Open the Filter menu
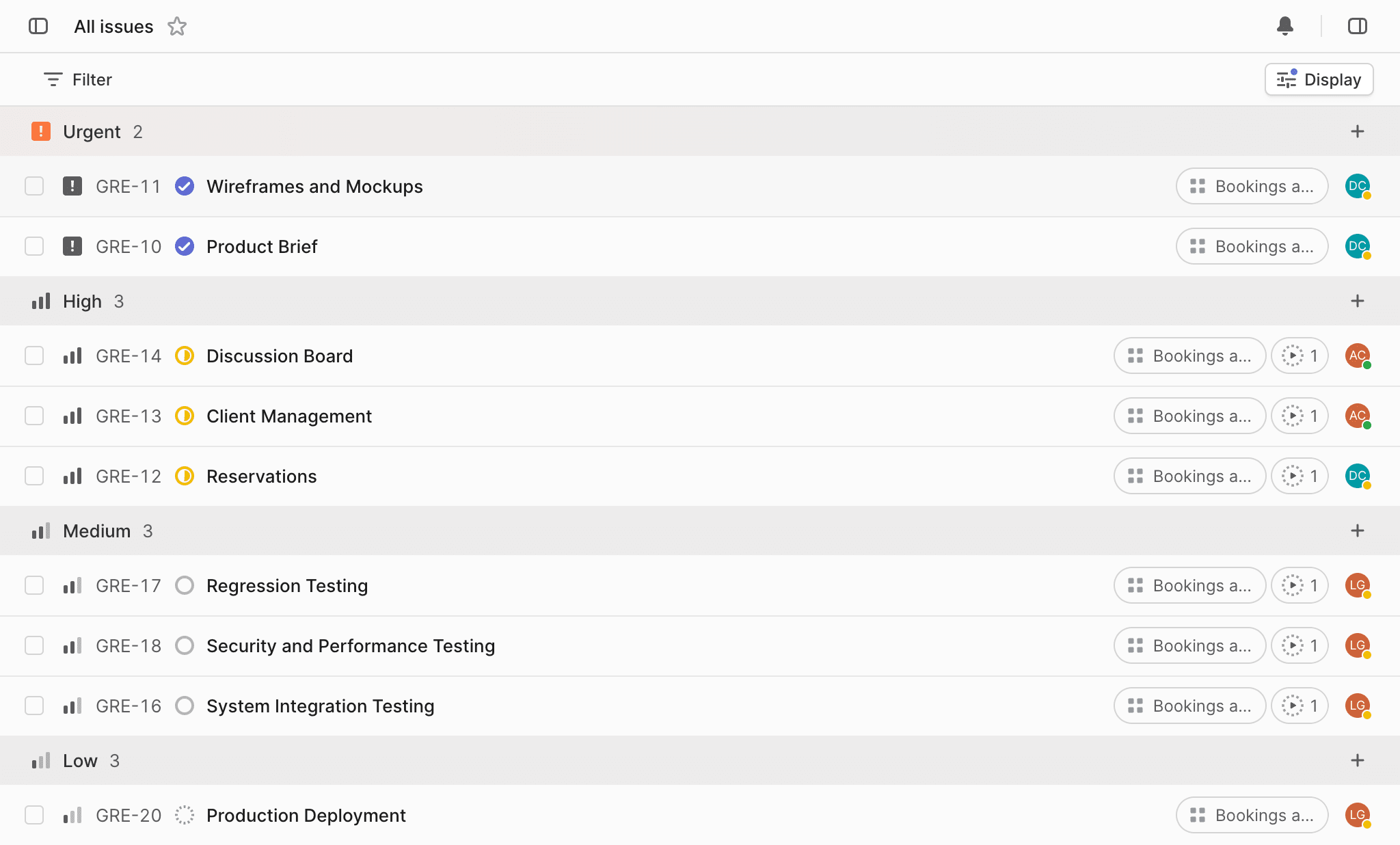This screenshot has width=1400, height=845. [78, 79]
